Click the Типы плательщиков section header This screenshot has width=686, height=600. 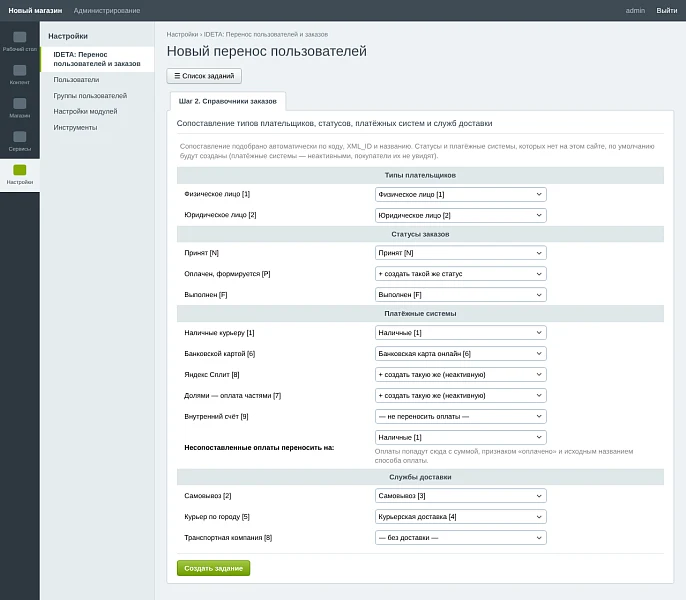pos(420,175)
